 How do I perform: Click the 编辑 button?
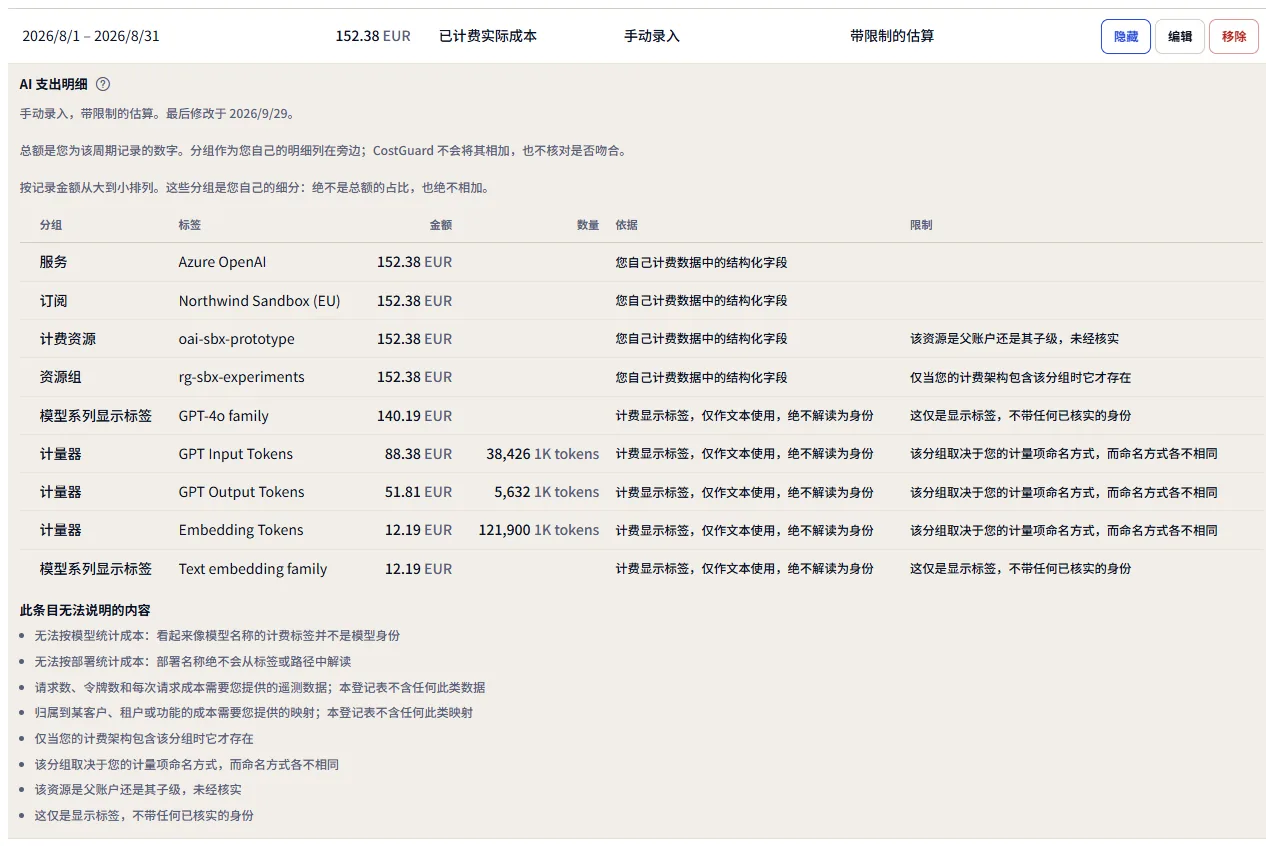coord(1180,36)
